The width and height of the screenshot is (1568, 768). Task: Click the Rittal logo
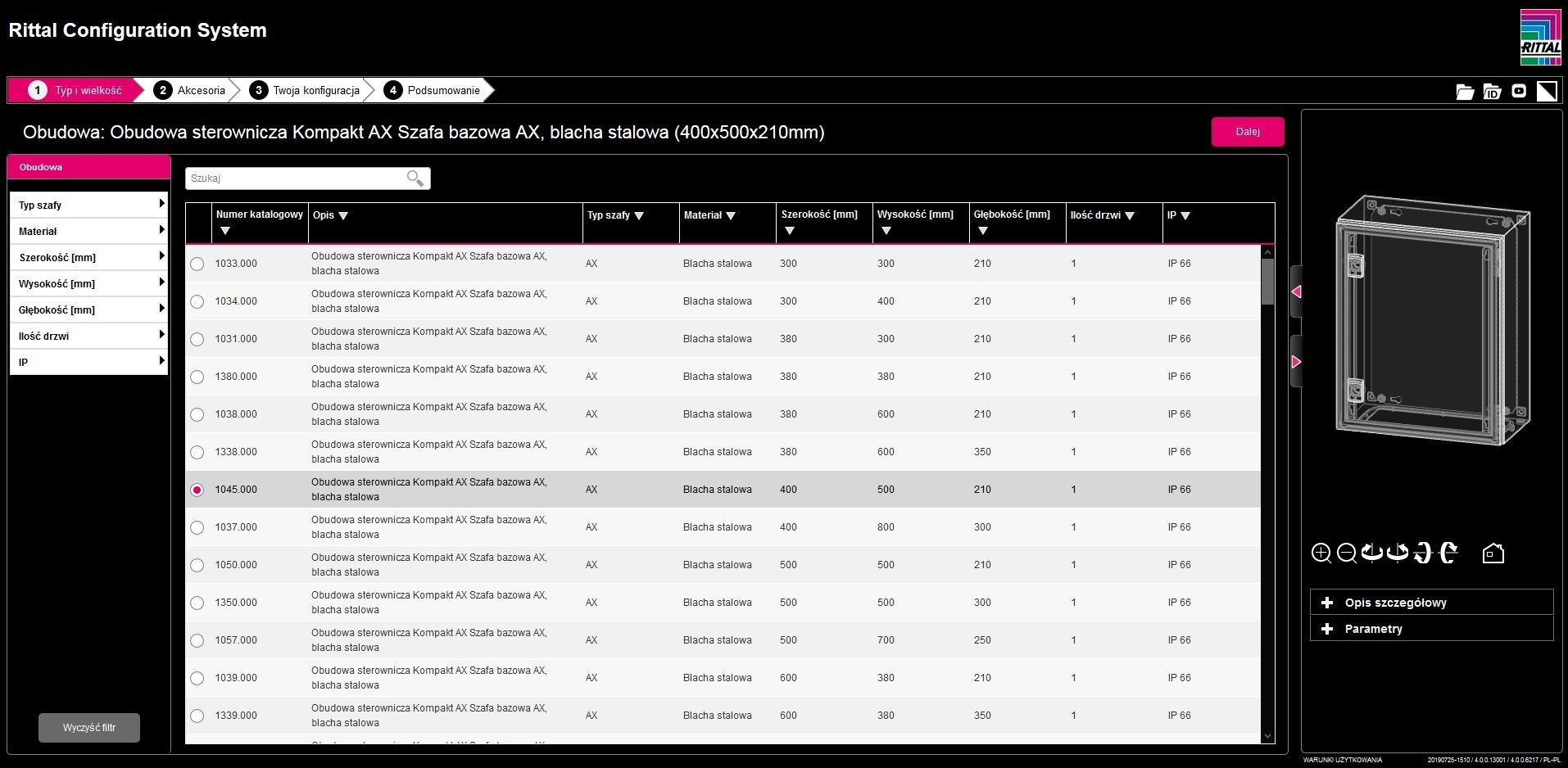(1540, 37)
